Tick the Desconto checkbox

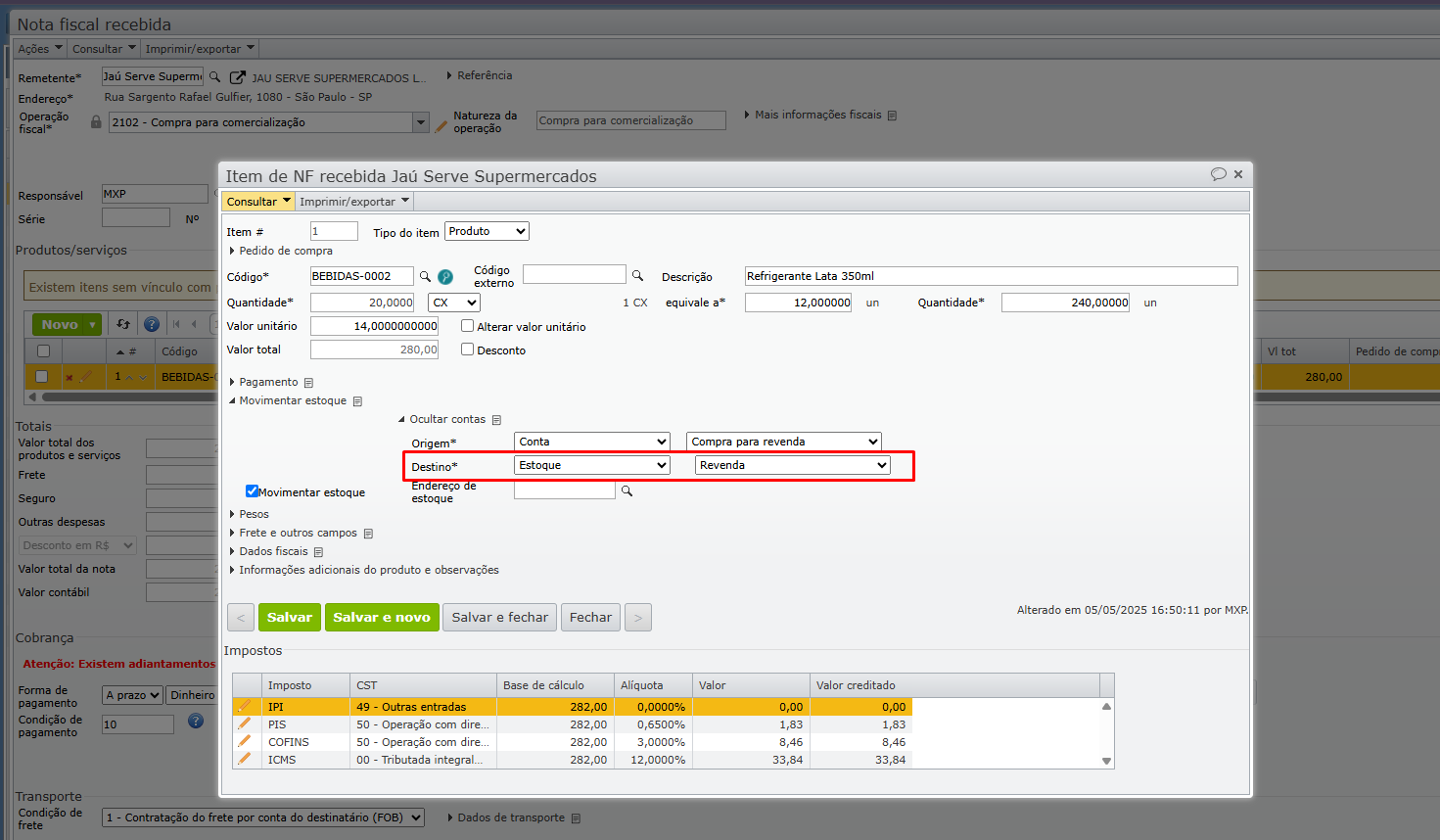[468, 350]
